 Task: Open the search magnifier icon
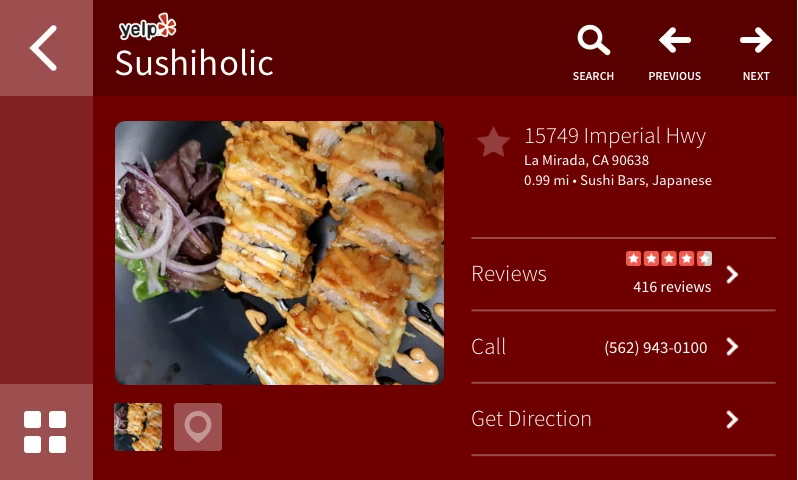pyautogui.click(x=593, y=40)
